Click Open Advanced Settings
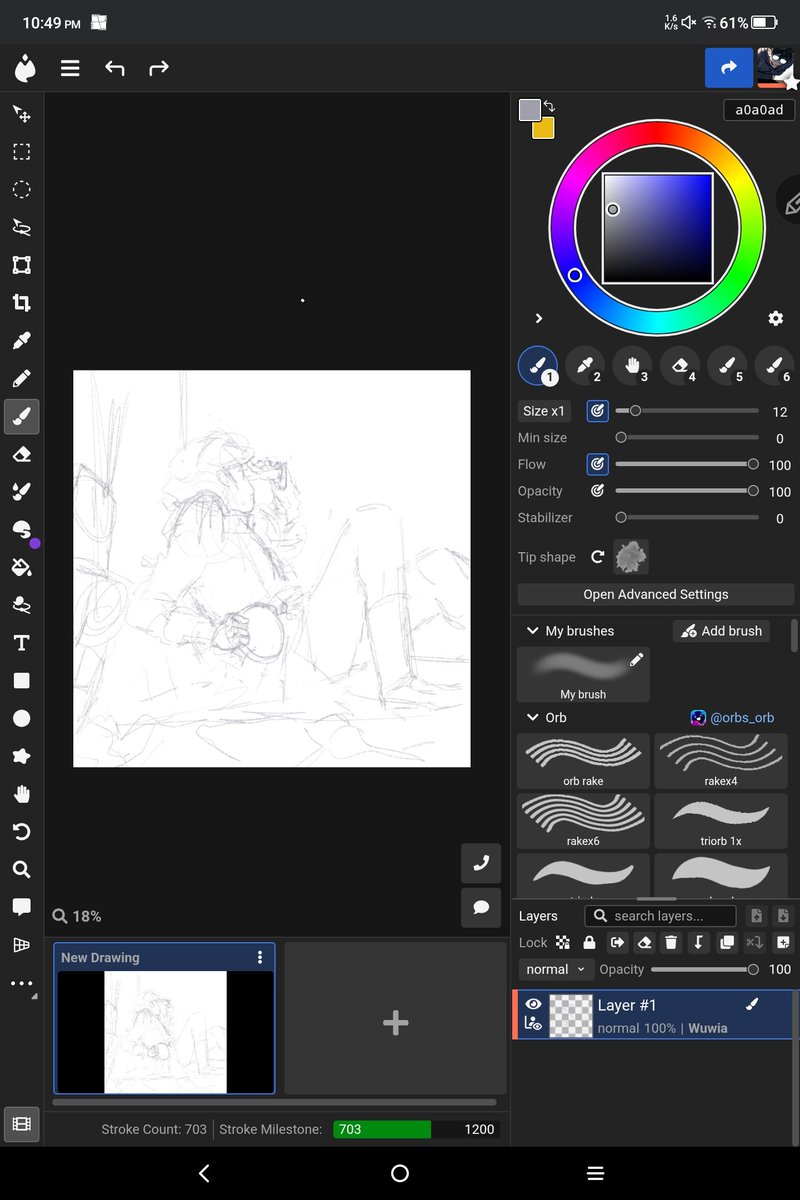800x1200 pixels. pos(654,594)
